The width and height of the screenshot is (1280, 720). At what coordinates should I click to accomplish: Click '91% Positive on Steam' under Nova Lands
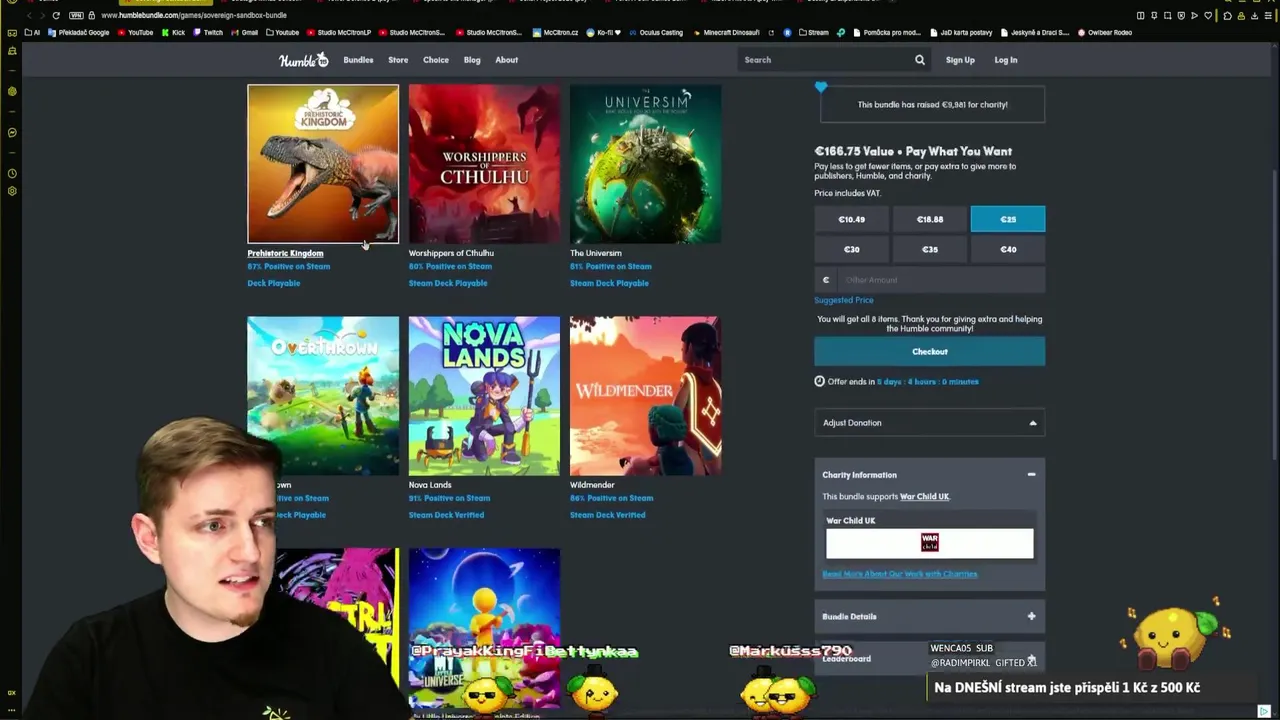[449, 498]
